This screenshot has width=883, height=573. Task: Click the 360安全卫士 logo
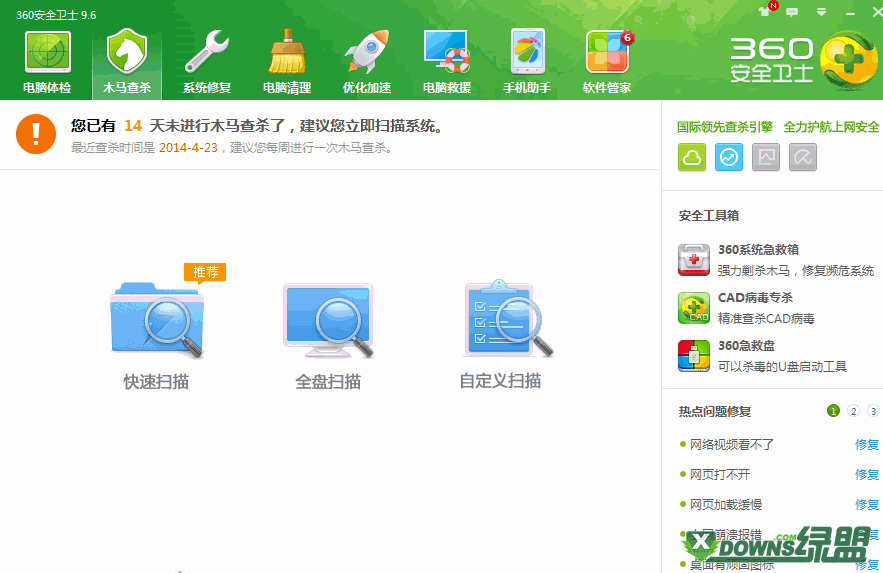[804, 61]
